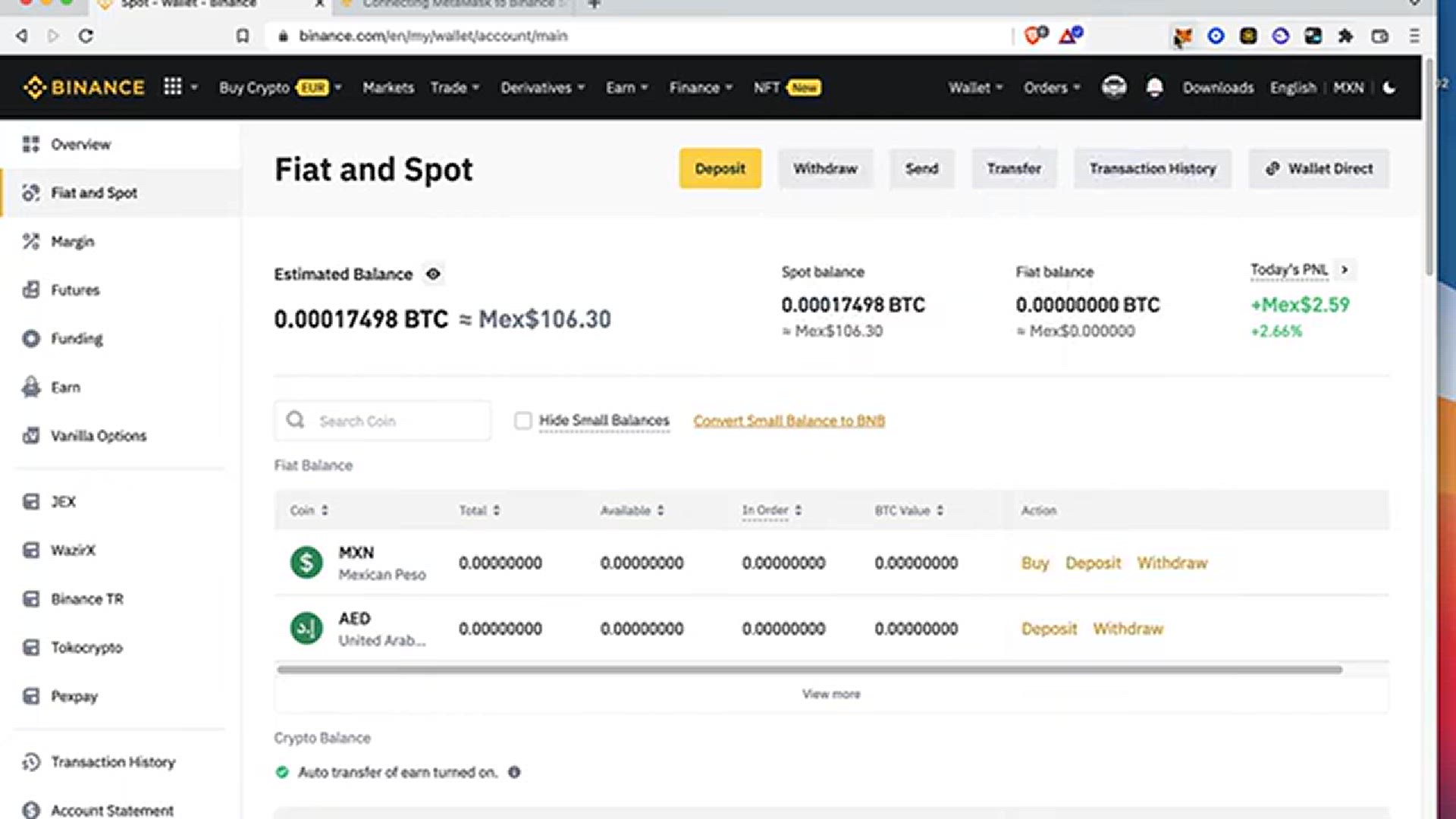Open Downloads menu item

[1218, 87]
